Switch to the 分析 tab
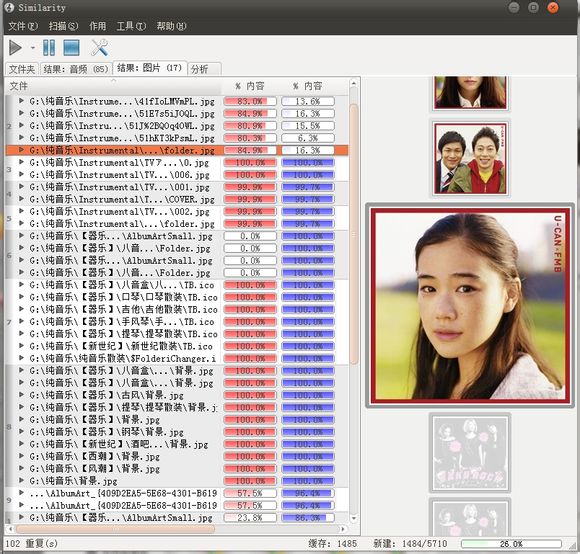The image size is (580, 554). (205, 69)
